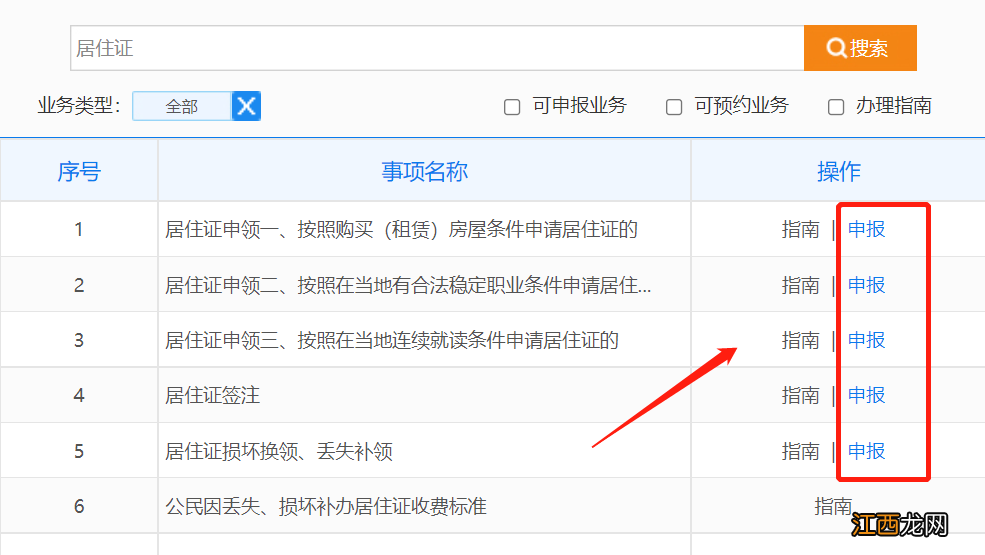The image size is (985, 555).
Task: Click the 序号 column header
Action: point(79,172)
